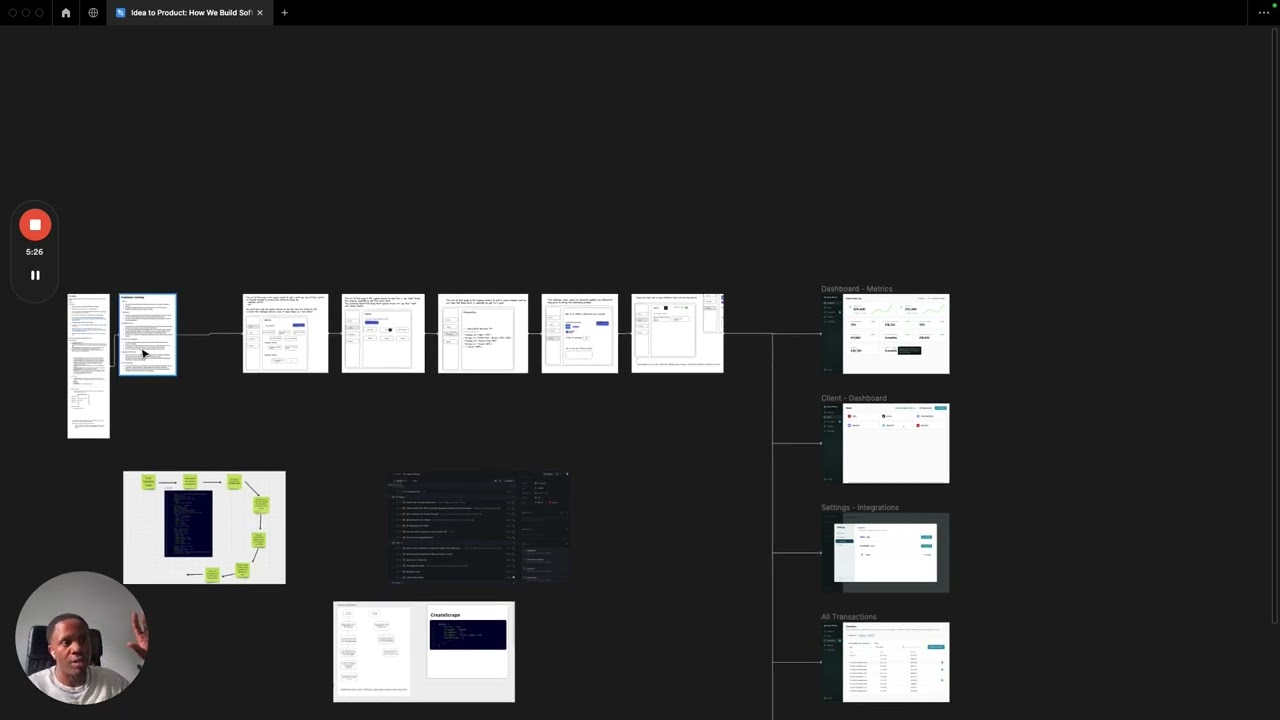Select the All Transactions frame
The width and height of the screenshot is (1280, 720).
click(885, 662)
